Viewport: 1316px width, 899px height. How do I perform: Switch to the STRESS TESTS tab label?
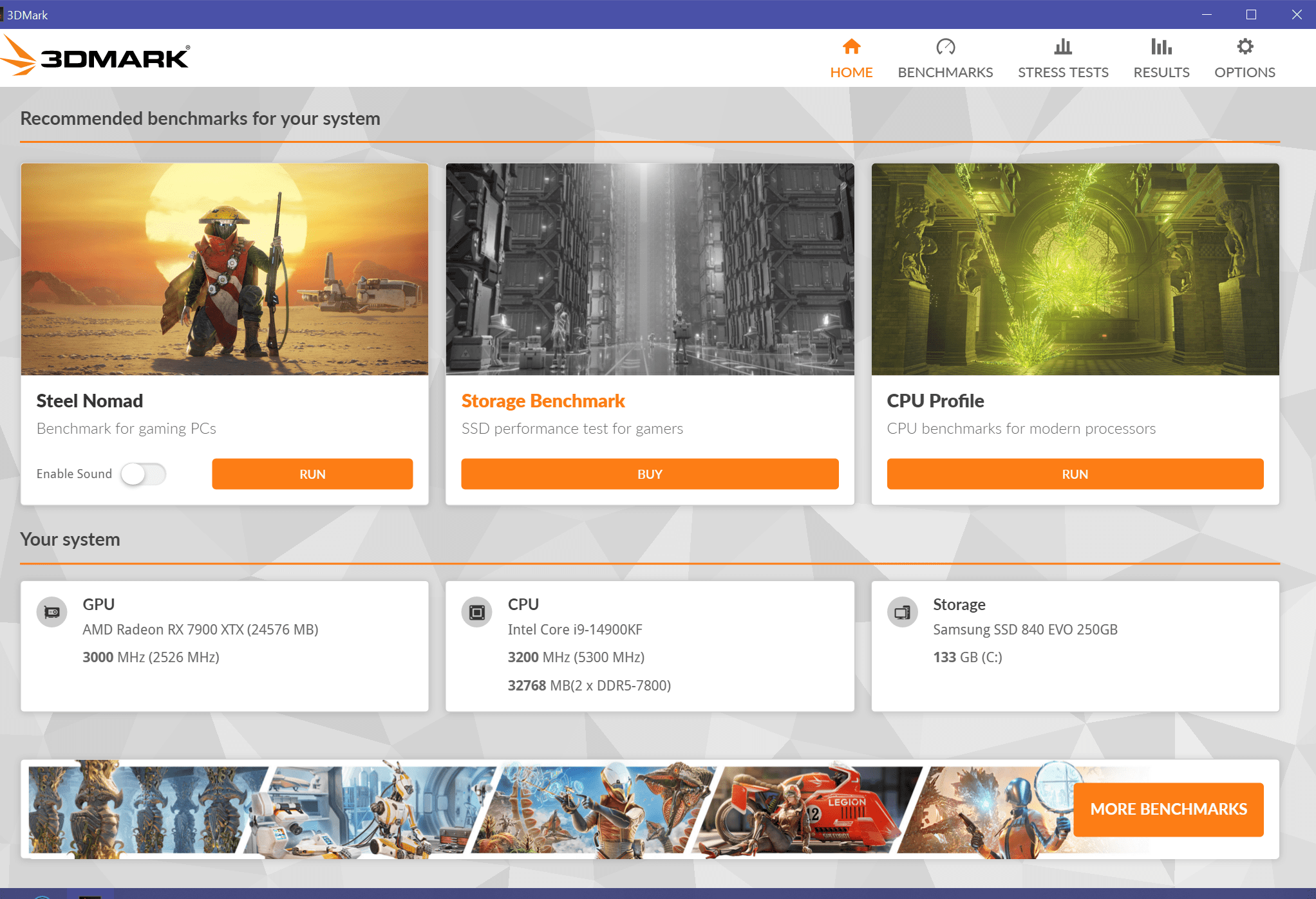pos(1063,72)
